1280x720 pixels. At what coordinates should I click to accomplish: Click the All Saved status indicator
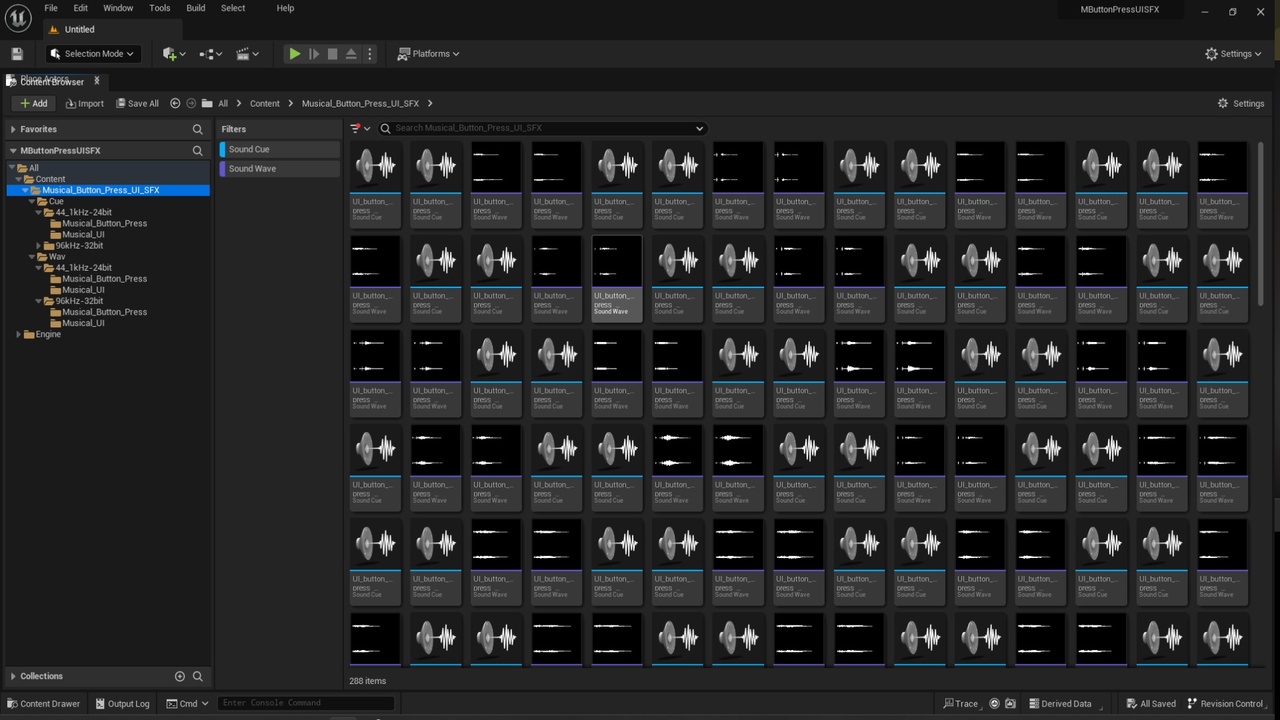pos(1151,704)
